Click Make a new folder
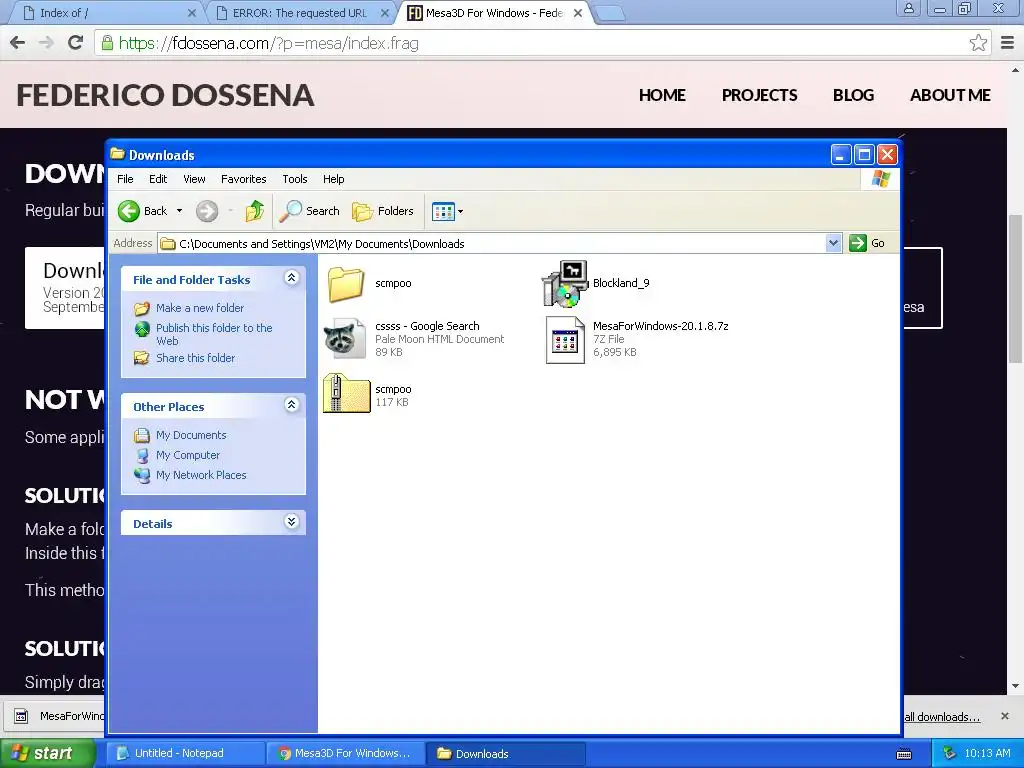 200,308
